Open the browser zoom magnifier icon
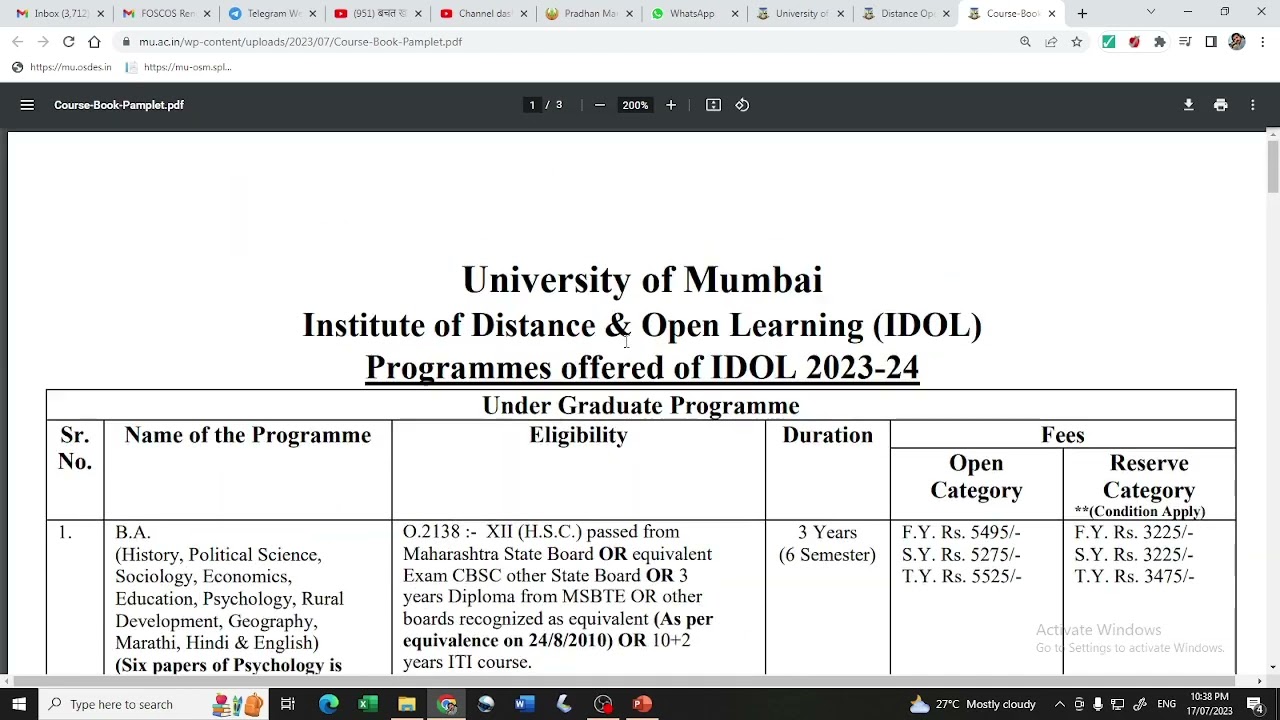 [x=1025, y=42]
